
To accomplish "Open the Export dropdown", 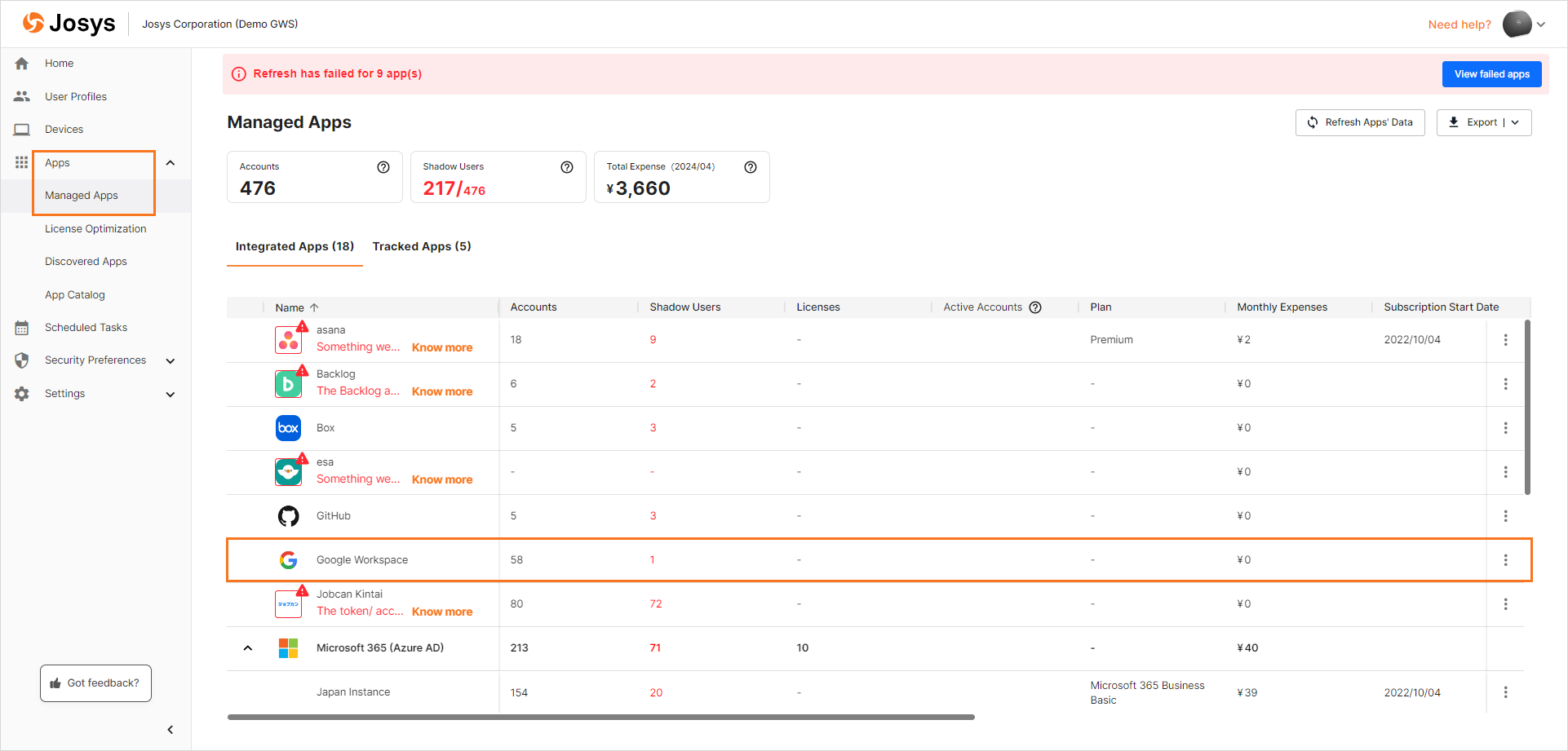I will pyautogui.click(x=1484, y=122).
